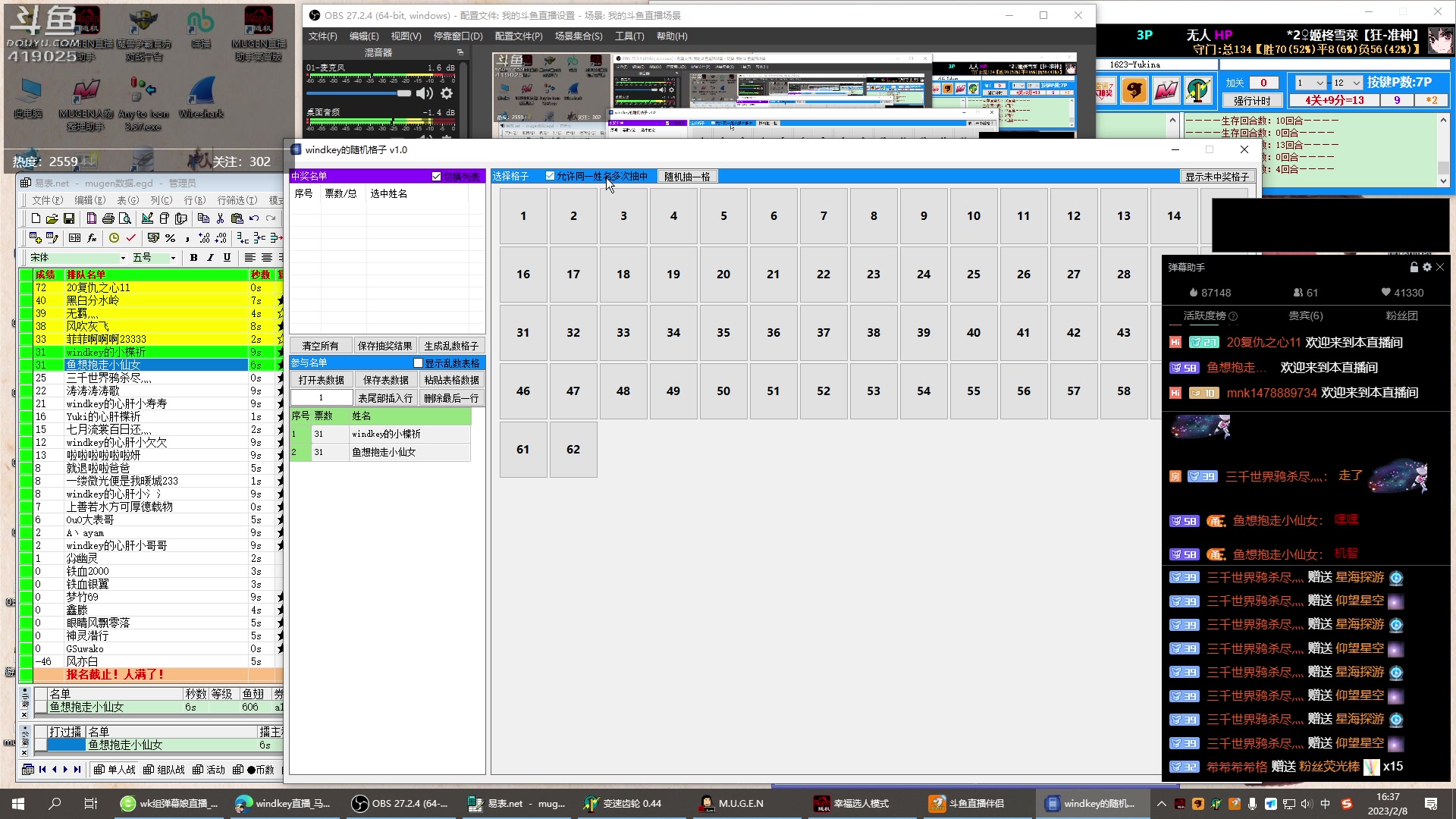The width and height of the screenshot is (1456, 819).
Task: Select row 鱼想抱走小仙女 in 参与名单
Action: 380,452
